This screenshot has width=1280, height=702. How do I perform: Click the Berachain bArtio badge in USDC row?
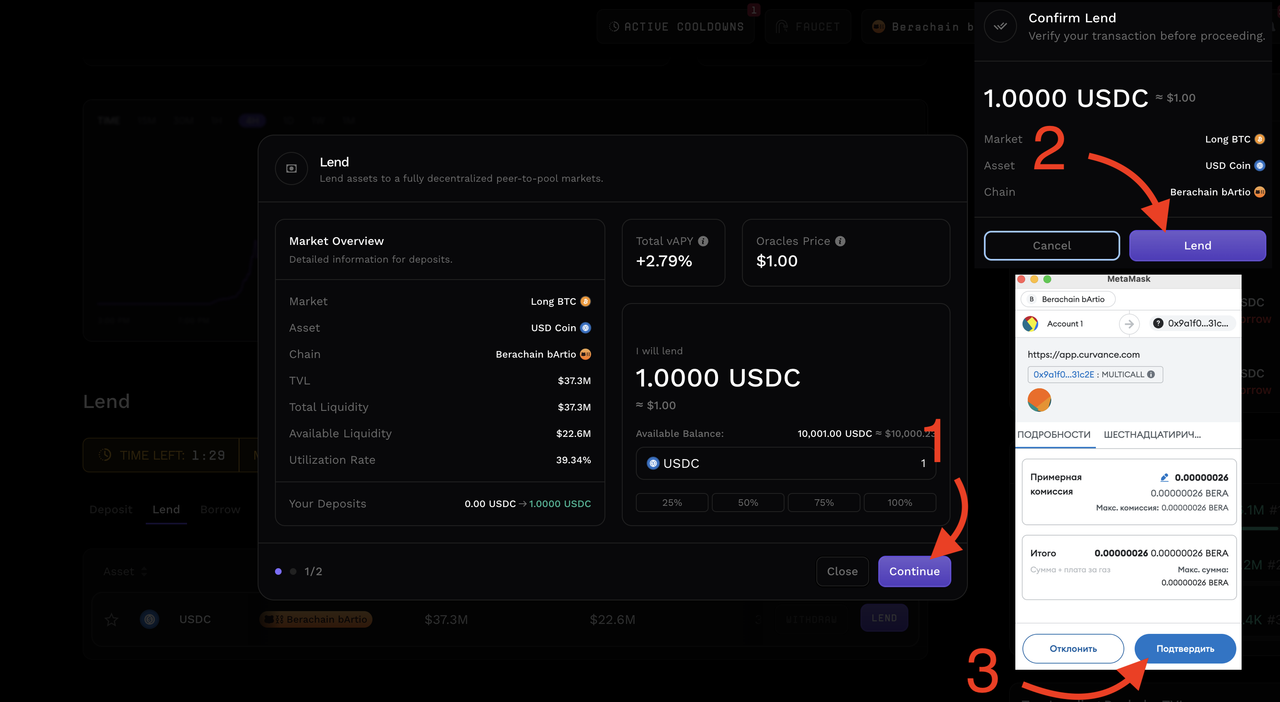(316, 619)
